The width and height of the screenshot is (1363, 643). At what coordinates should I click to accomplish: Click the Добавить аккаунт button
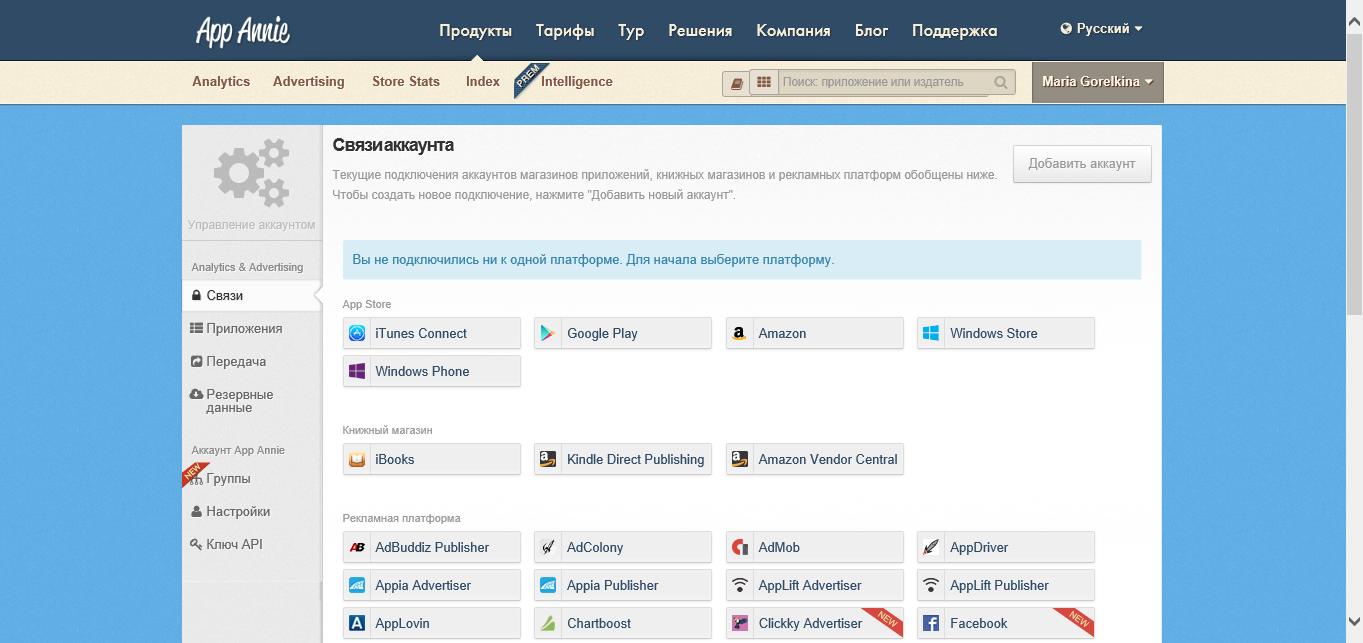1082,164
